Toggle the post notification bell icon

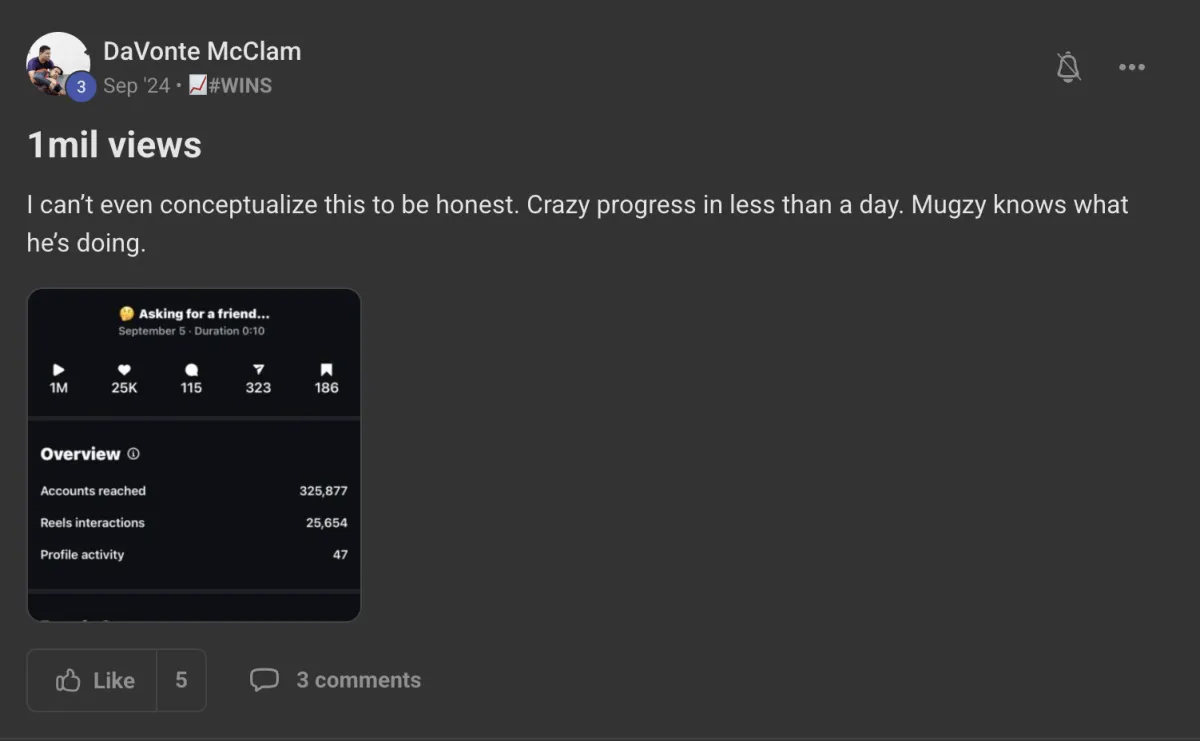(1069, 67)
